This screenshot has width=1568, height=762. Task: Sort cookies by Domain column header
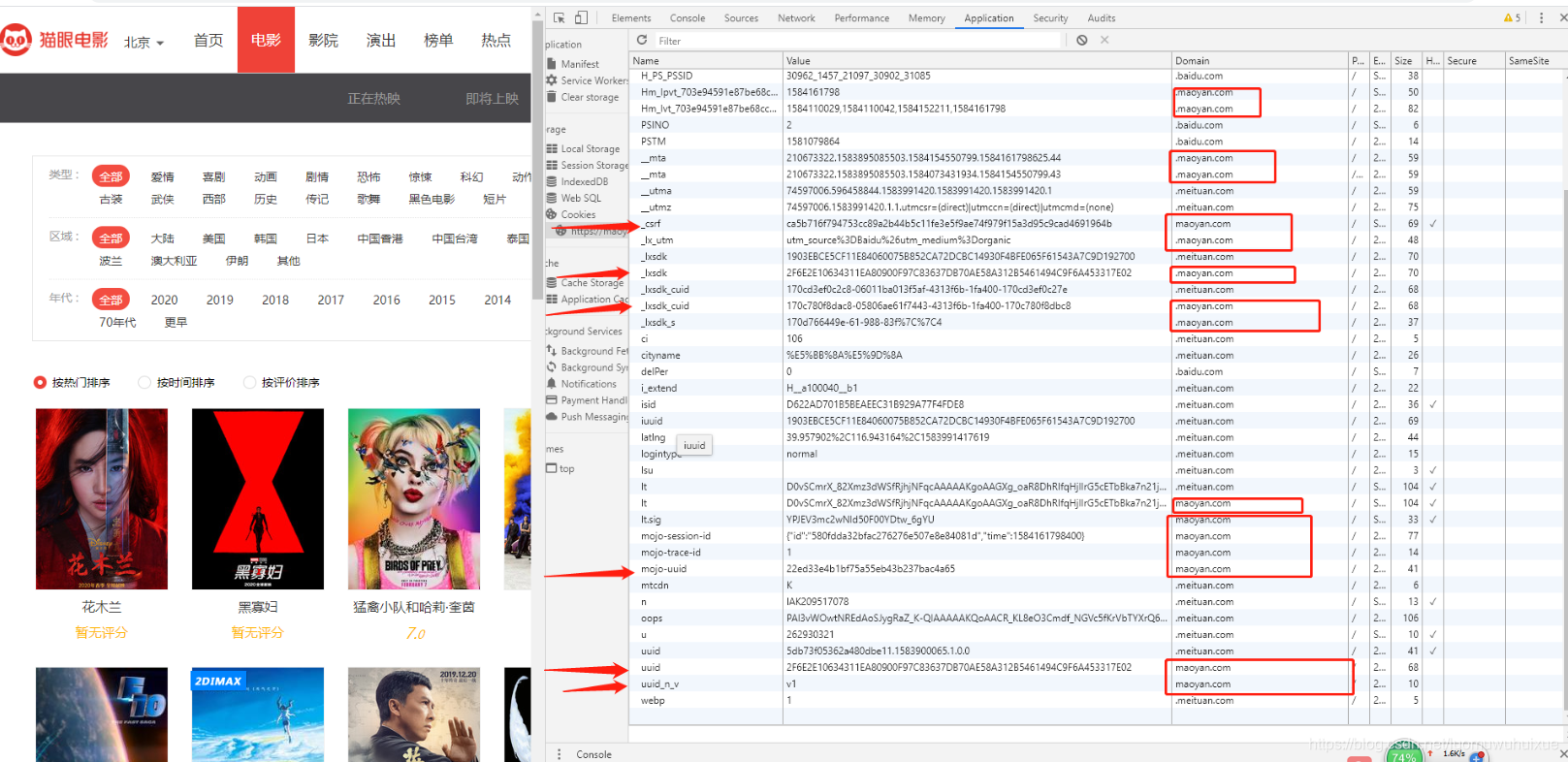pos(1260,60)
